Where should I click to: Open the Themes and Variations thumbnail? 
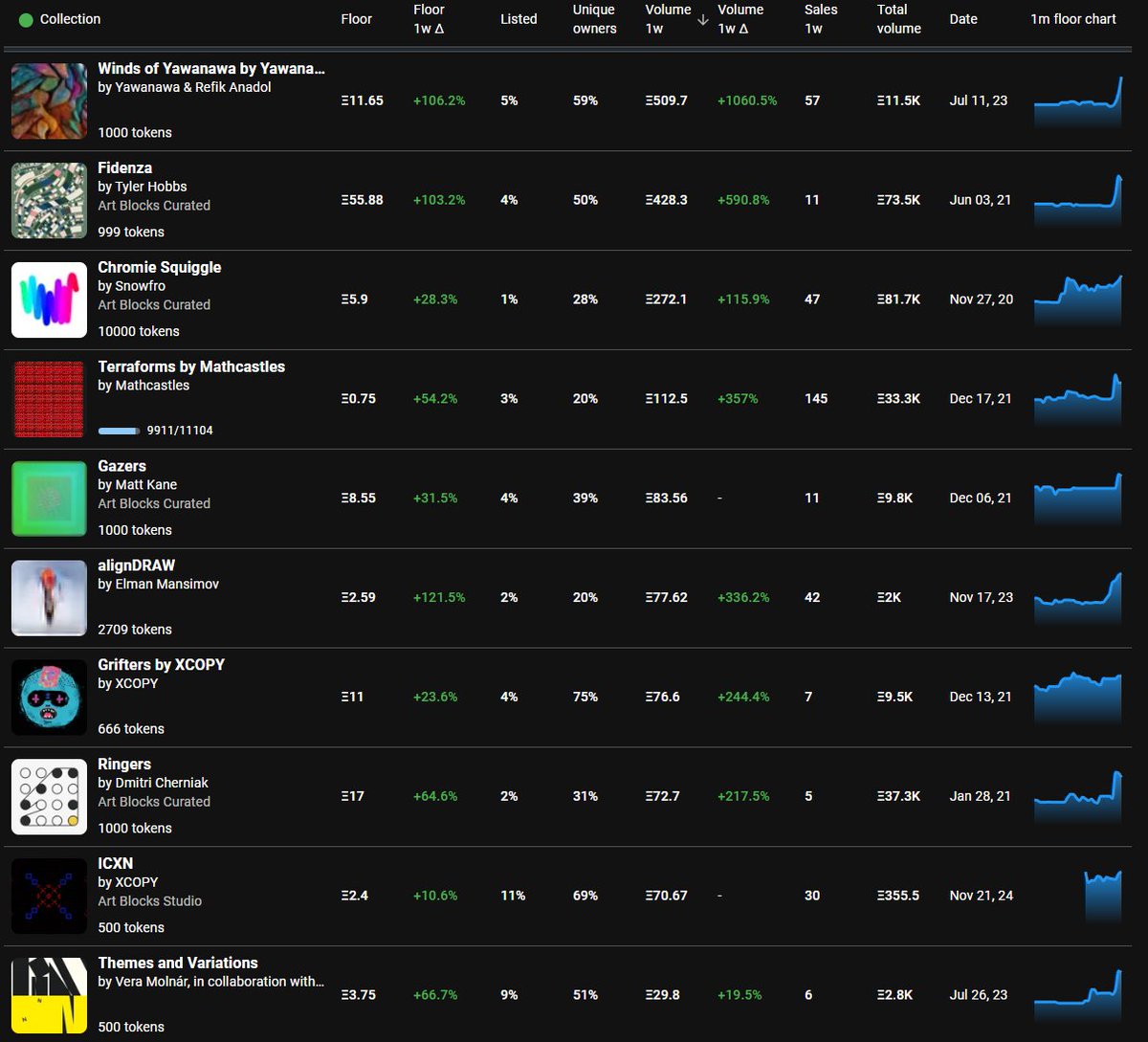(x=50, y=996)
